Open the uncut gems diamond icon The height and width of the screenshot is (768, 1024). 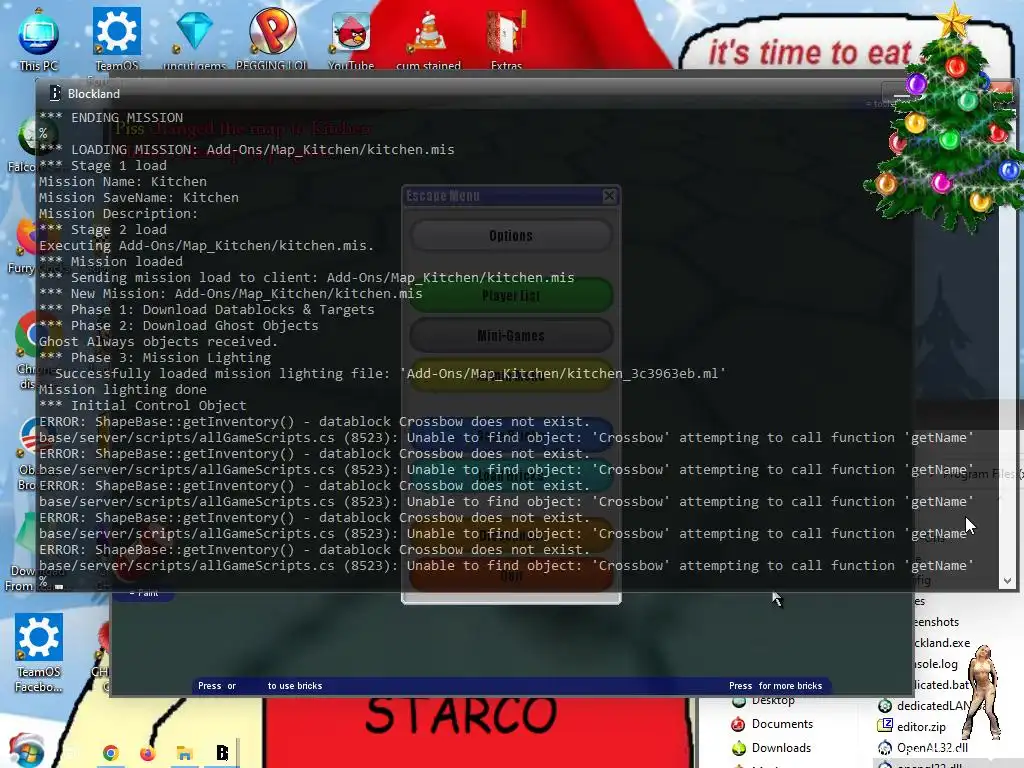coord(194,38)
